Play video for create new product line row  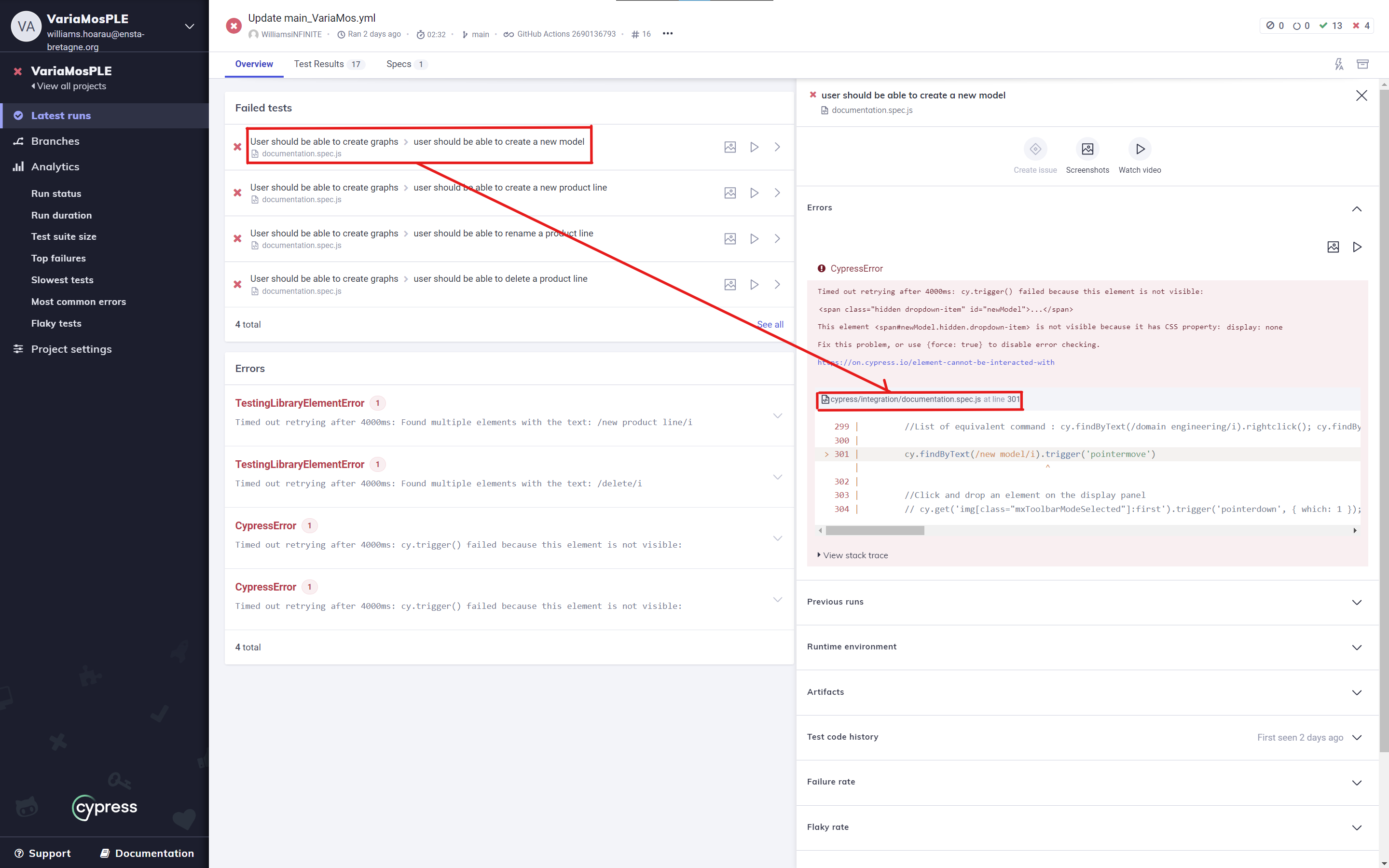tap(754, 193)
